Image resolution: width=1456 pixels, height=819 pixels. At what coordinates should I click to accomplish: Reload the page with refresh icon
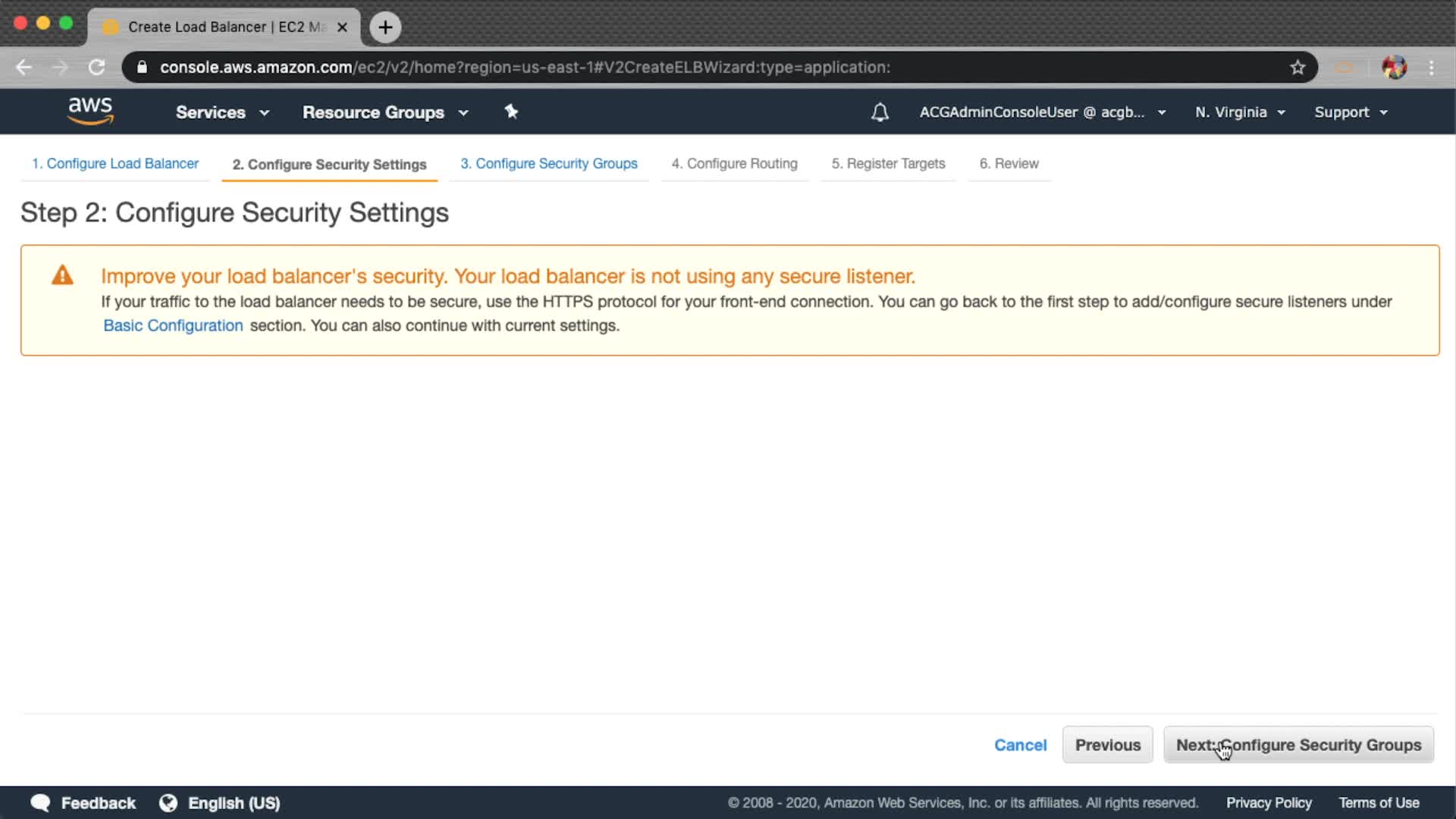point(96,67)
